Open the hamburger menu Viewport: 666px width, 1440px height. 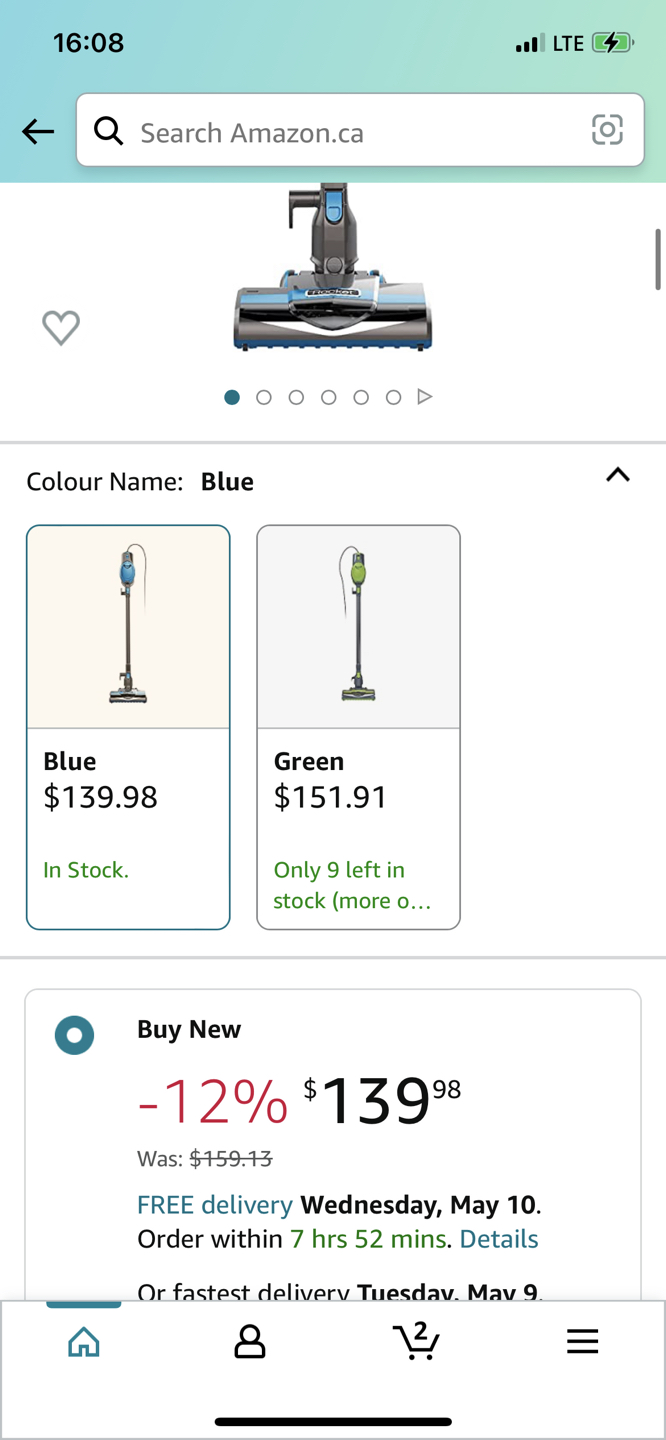click(582, 1342)
